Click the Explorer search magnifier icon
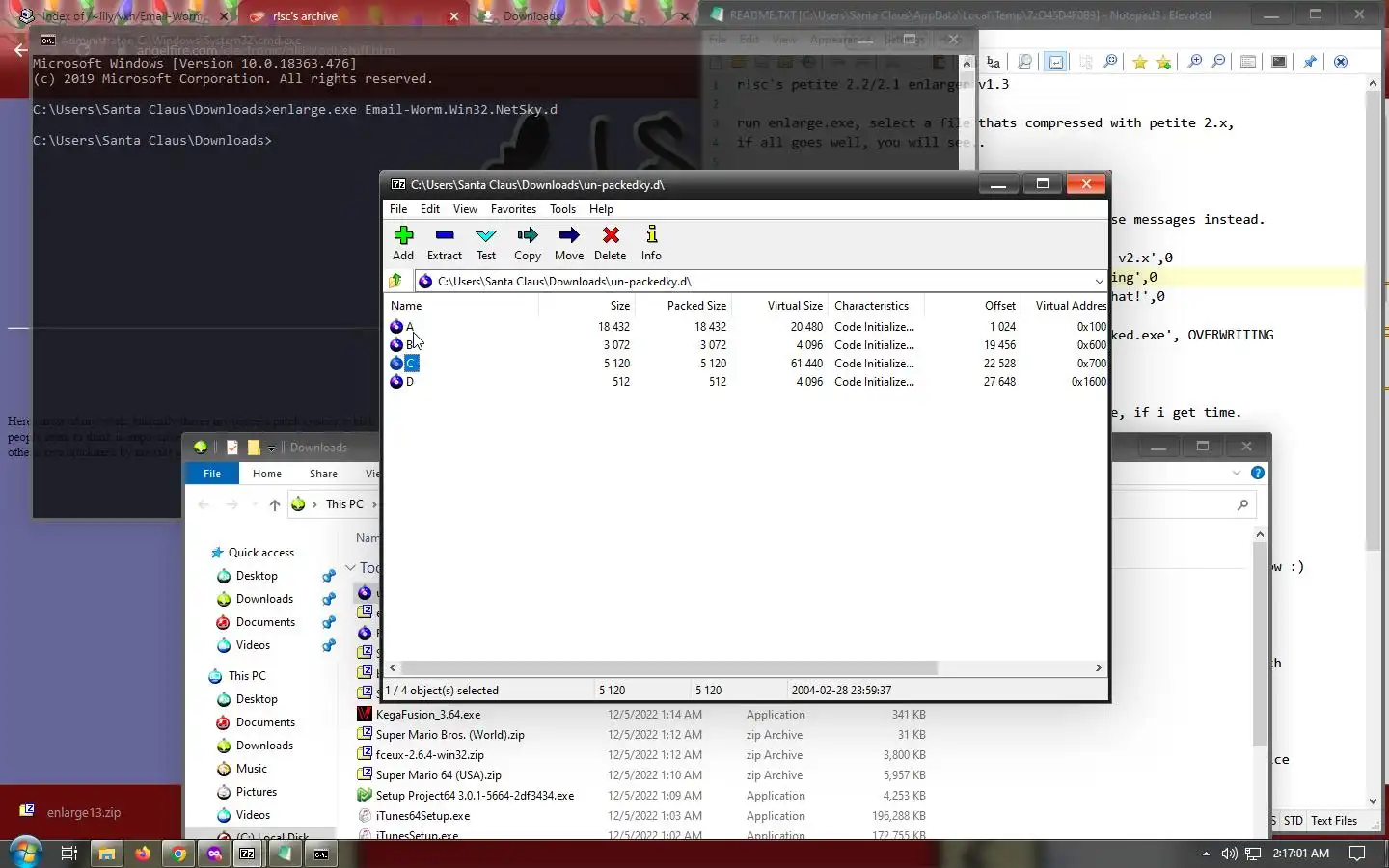 [x=1242, y=504]
